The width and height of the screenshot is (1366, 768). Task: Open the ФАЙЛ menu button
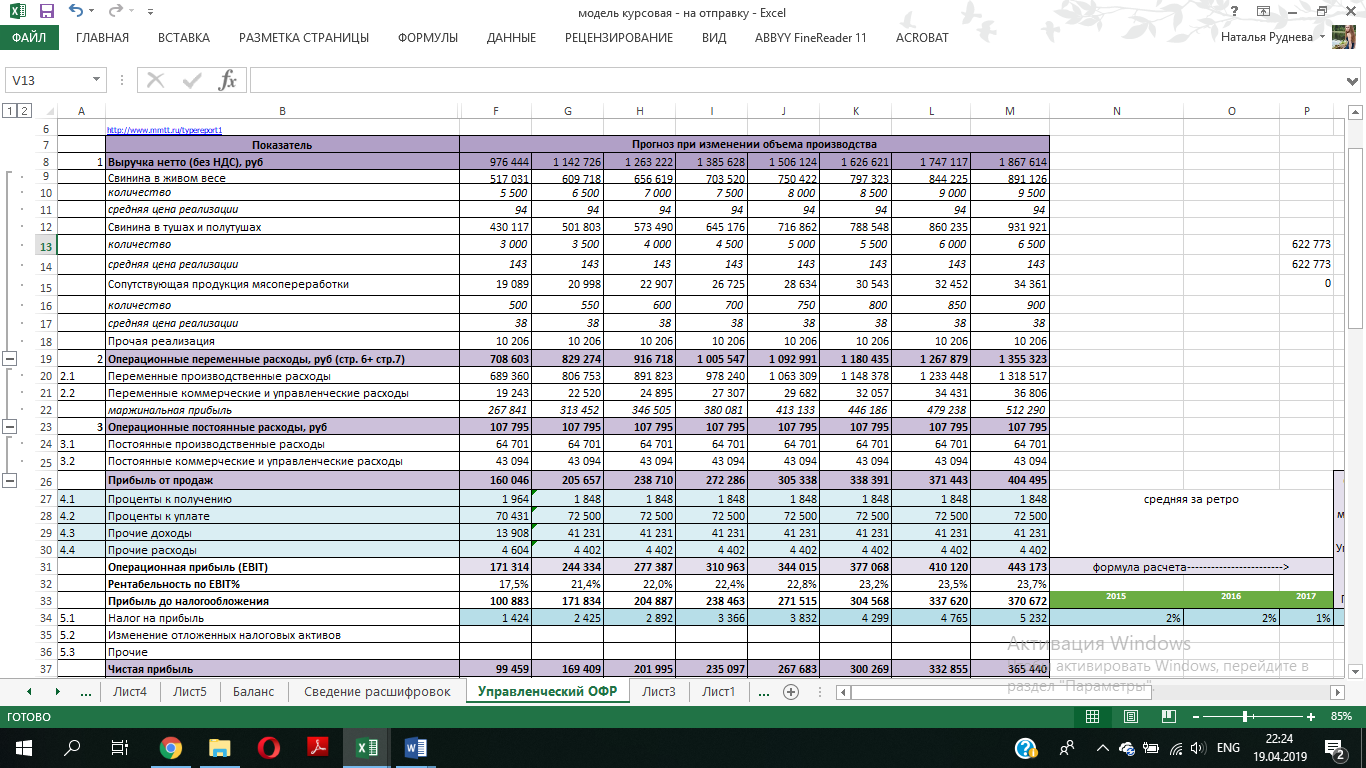[29, 38]
